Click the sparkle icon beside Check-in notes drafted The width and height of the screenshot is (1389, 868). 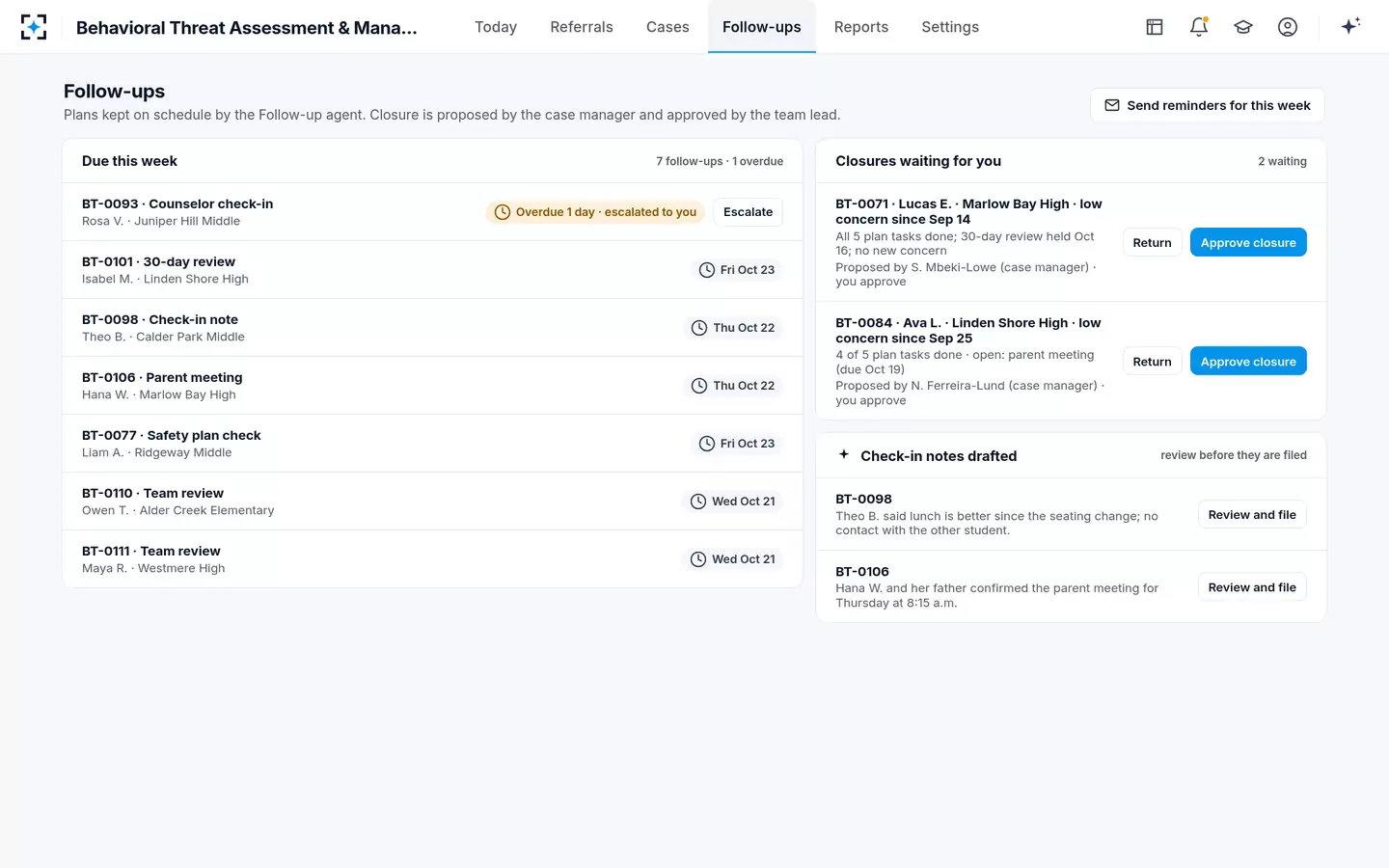click(844, 454)
